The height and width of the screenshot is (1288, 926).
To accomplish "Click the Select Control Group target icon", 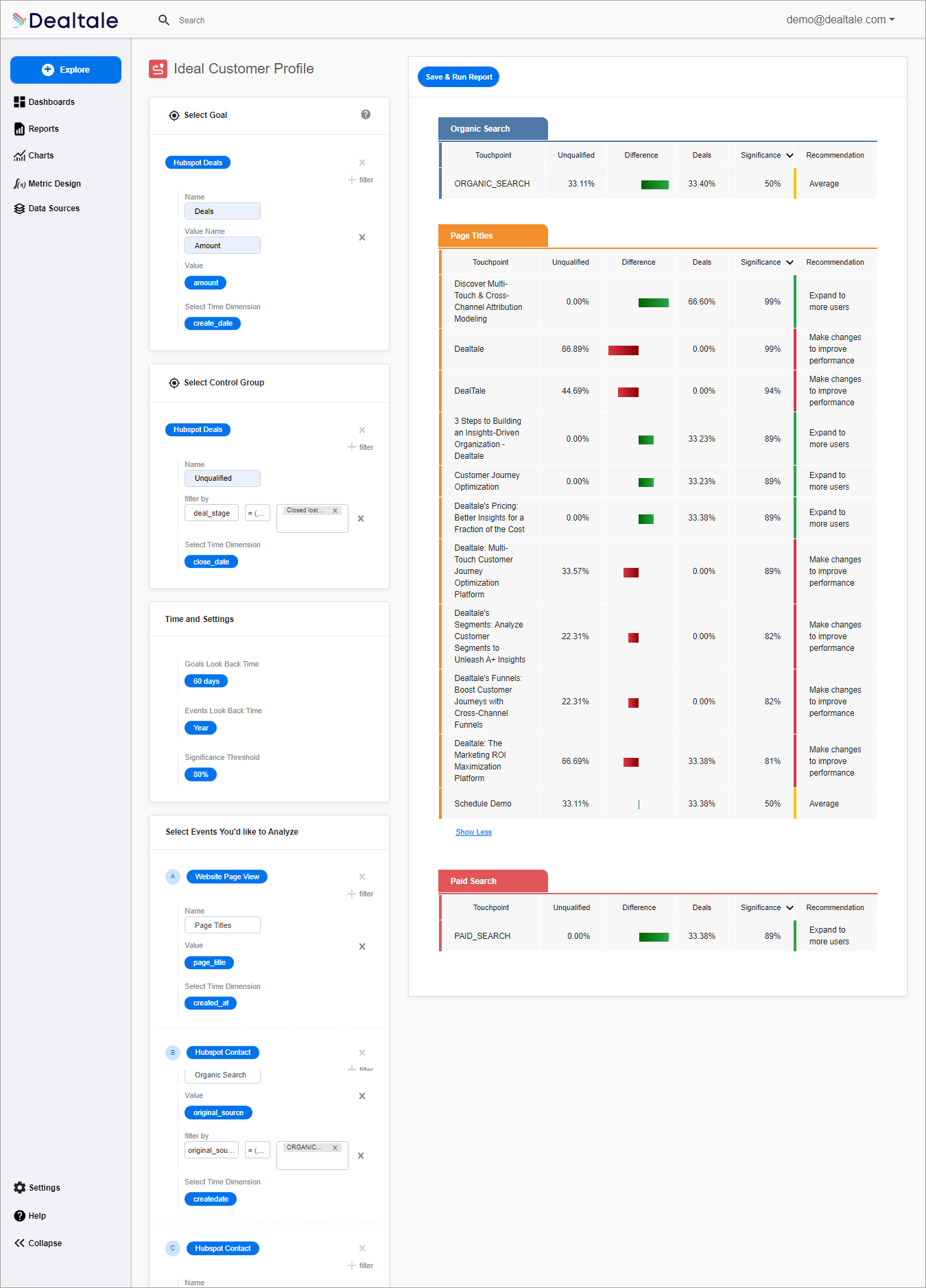I will pyautogui.click(x=174, y=383).
